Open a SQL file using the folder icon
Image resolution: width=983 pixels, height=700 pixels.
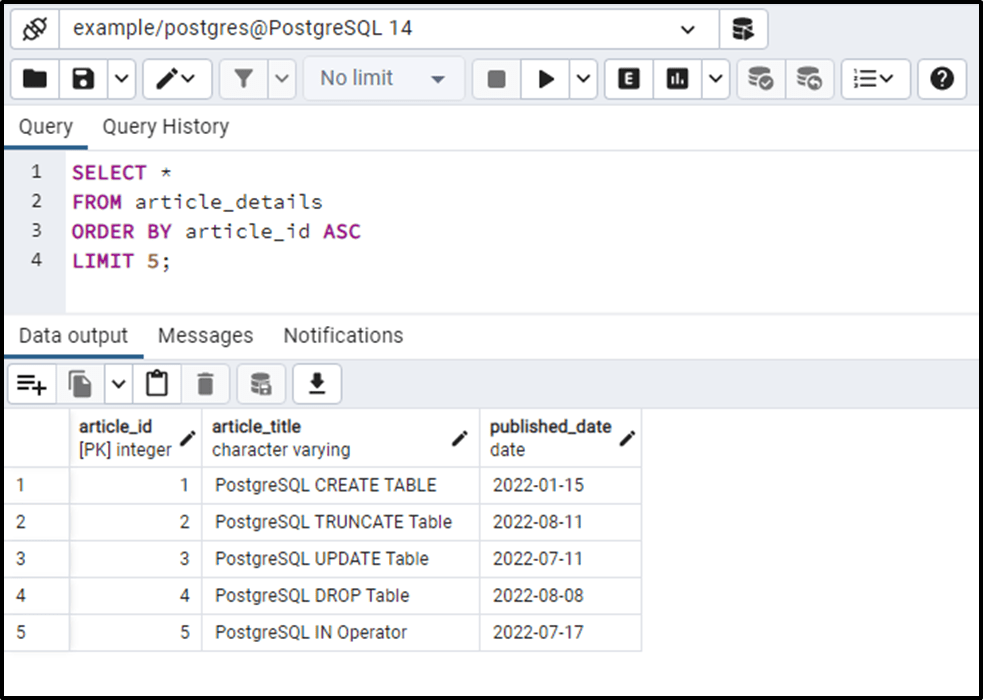pos(32,79)
